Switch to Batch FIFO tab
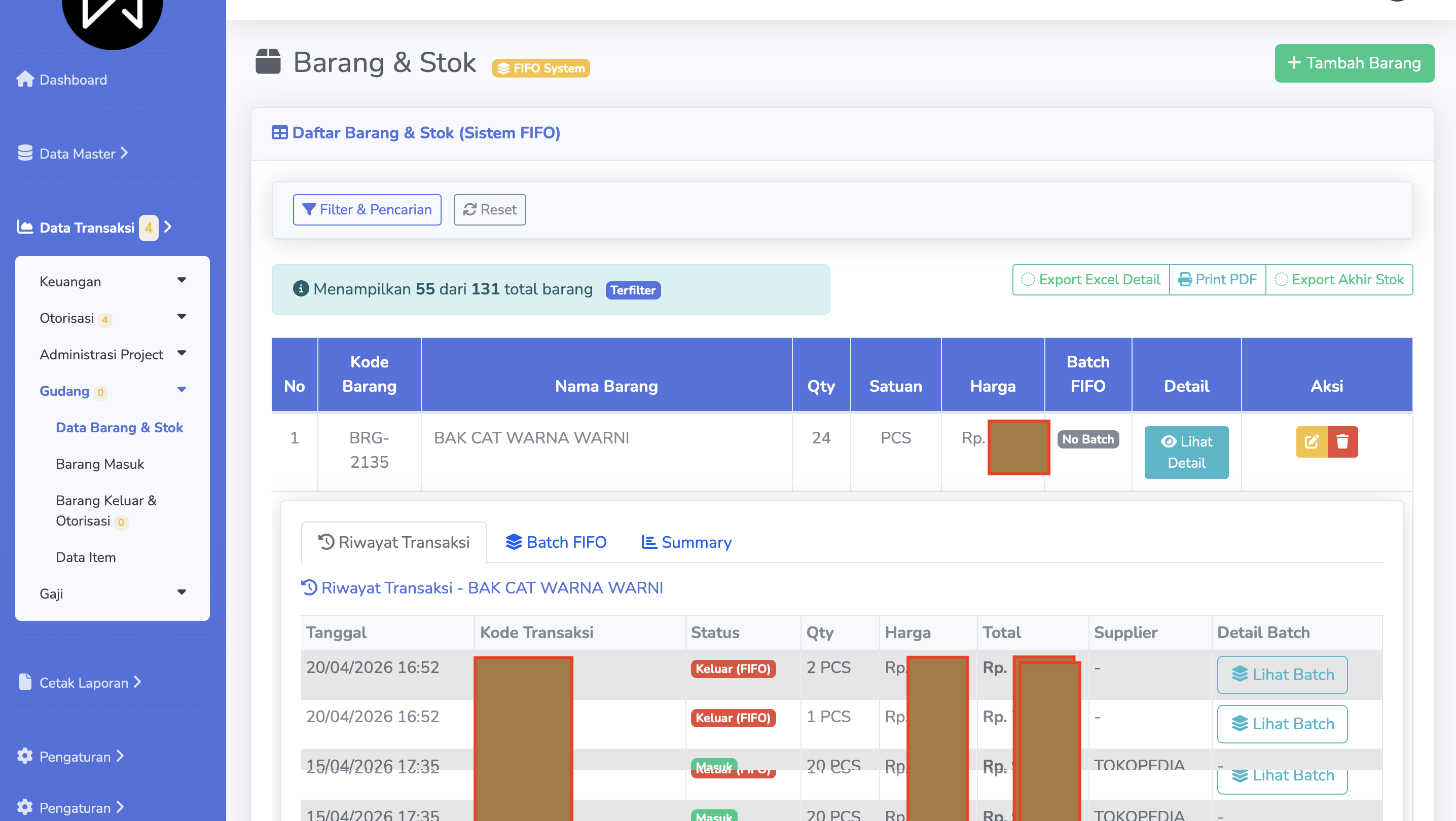The width and height of the screenshot is (1456, 821). point(556,542)
